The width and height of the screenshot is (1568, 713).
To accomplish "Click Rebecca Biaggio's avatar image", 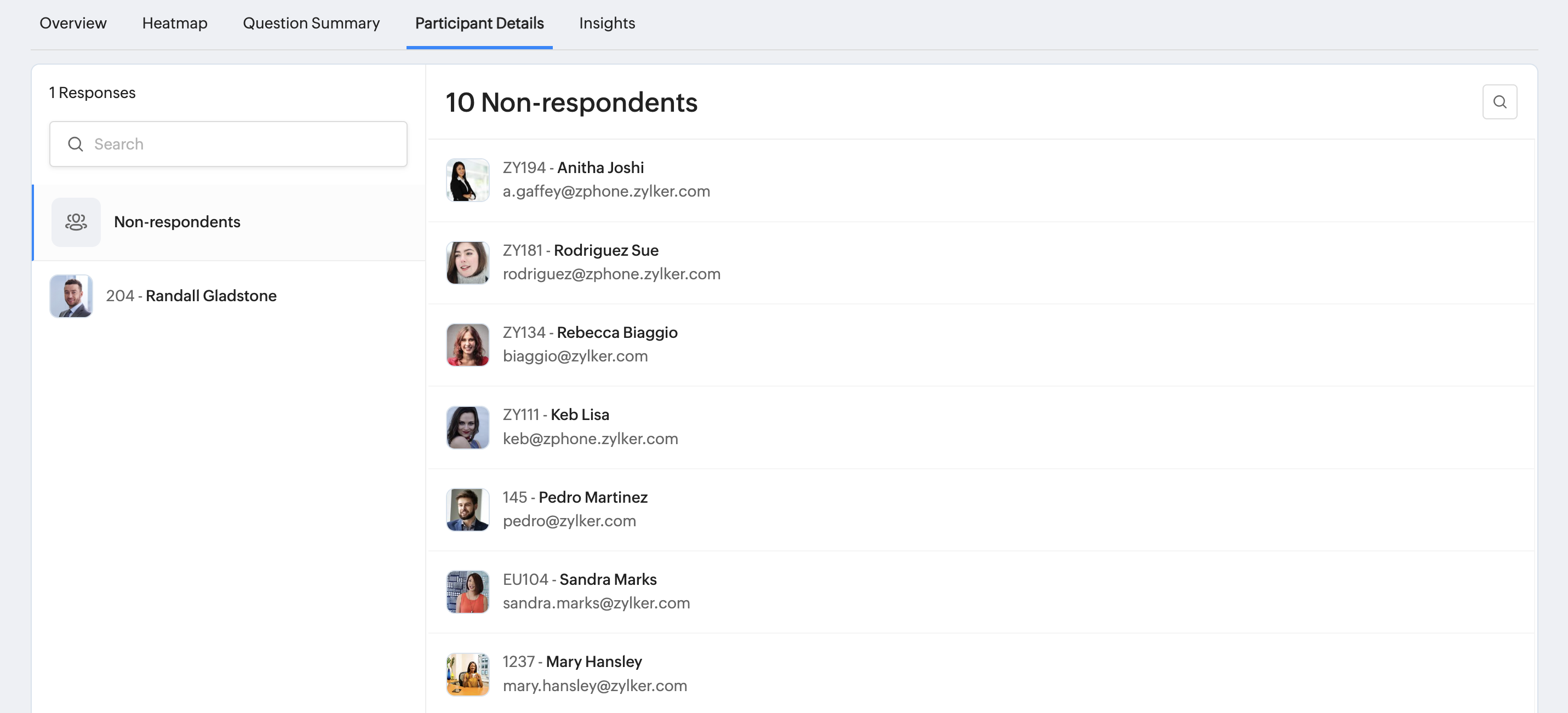I will pos(467,345).
